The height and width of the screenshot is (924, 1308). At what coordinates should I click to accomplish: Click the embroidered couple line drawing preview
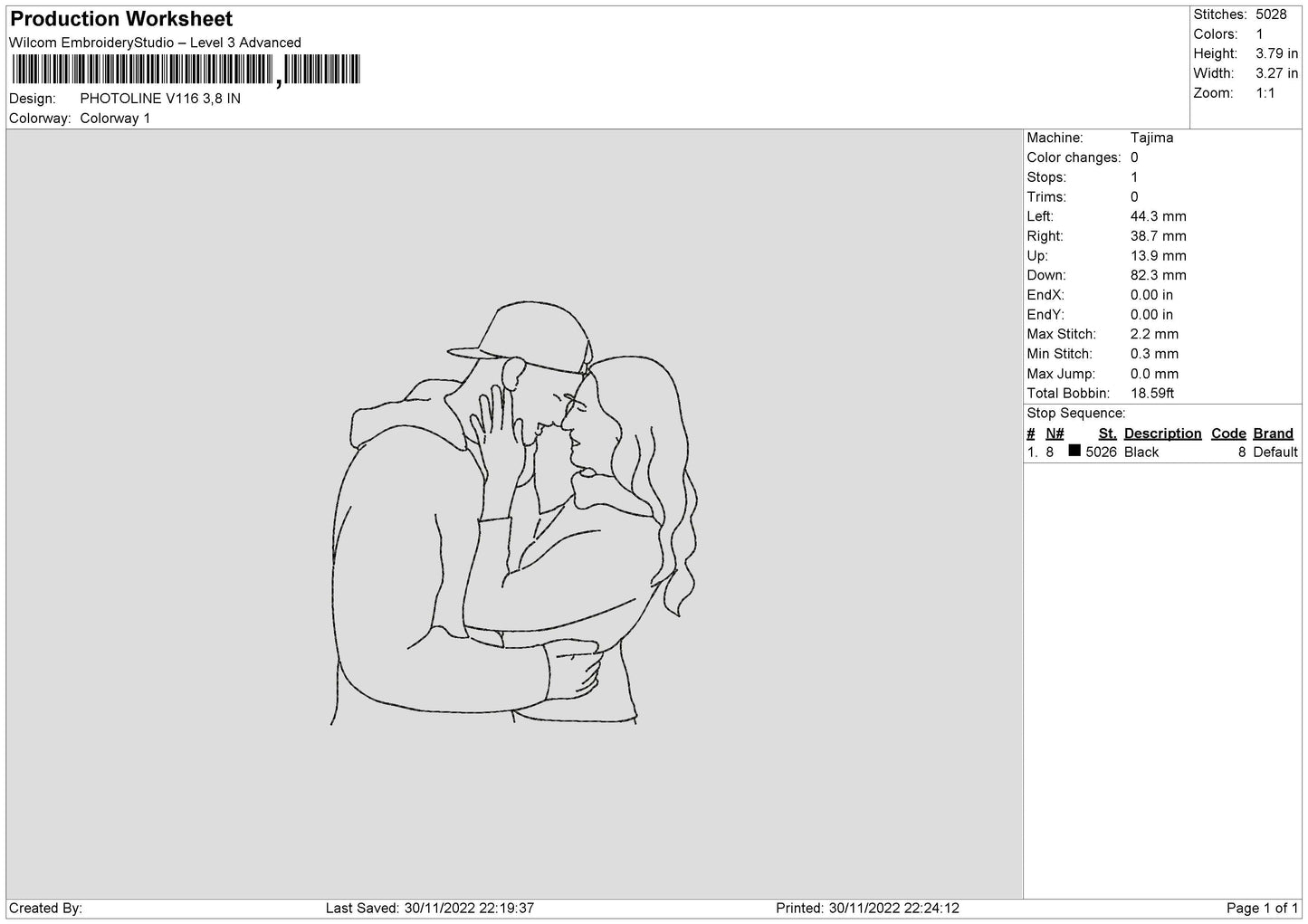point(514,513)
